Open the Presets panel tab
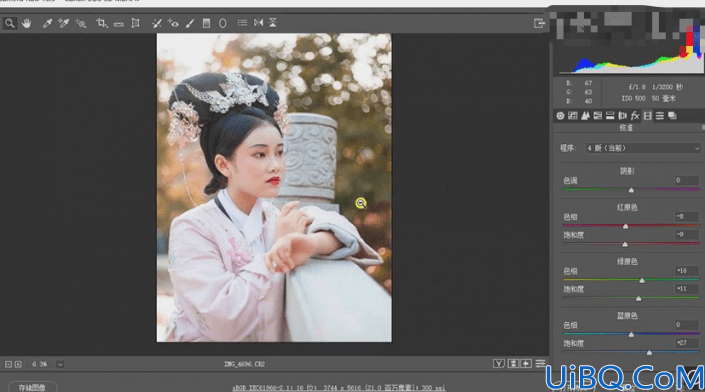This screenshot has width=705, height=392. pyautogui.click(x=660, y=116)
